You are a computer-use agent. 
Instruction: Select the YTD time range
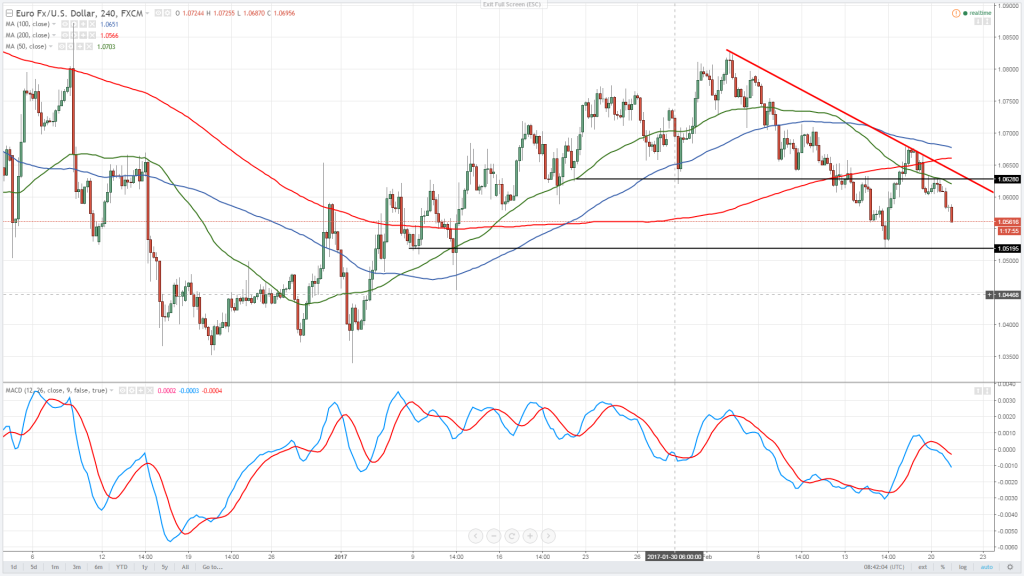click(x=121, y=567)
